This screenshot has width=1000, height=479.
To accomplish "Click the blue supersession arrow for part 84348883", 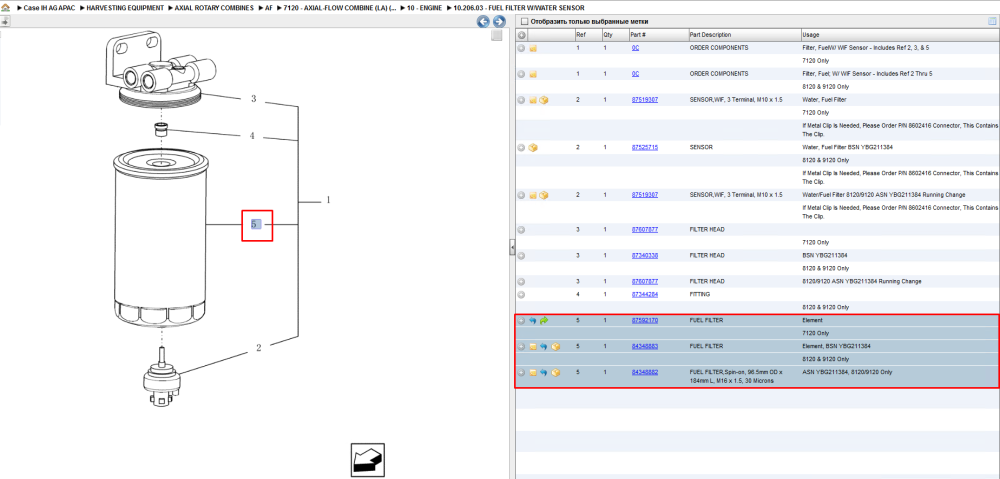I will click(x=544, y=346).
